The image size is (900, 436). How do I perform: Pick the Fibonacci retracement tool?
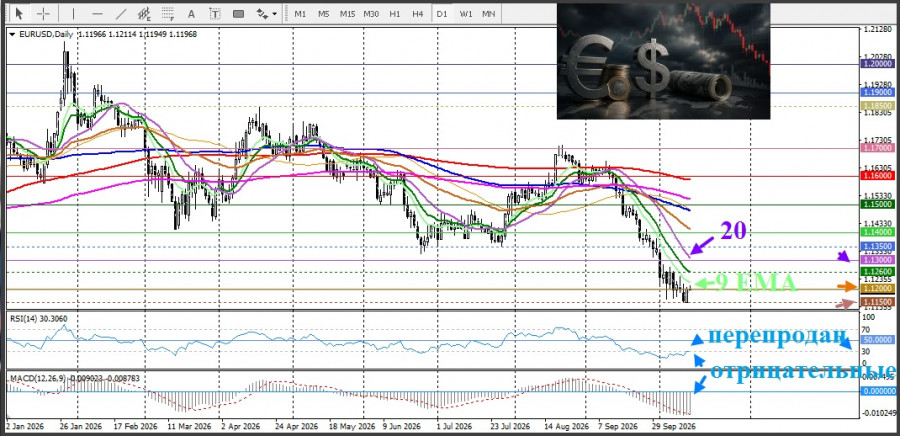(168, 13)
